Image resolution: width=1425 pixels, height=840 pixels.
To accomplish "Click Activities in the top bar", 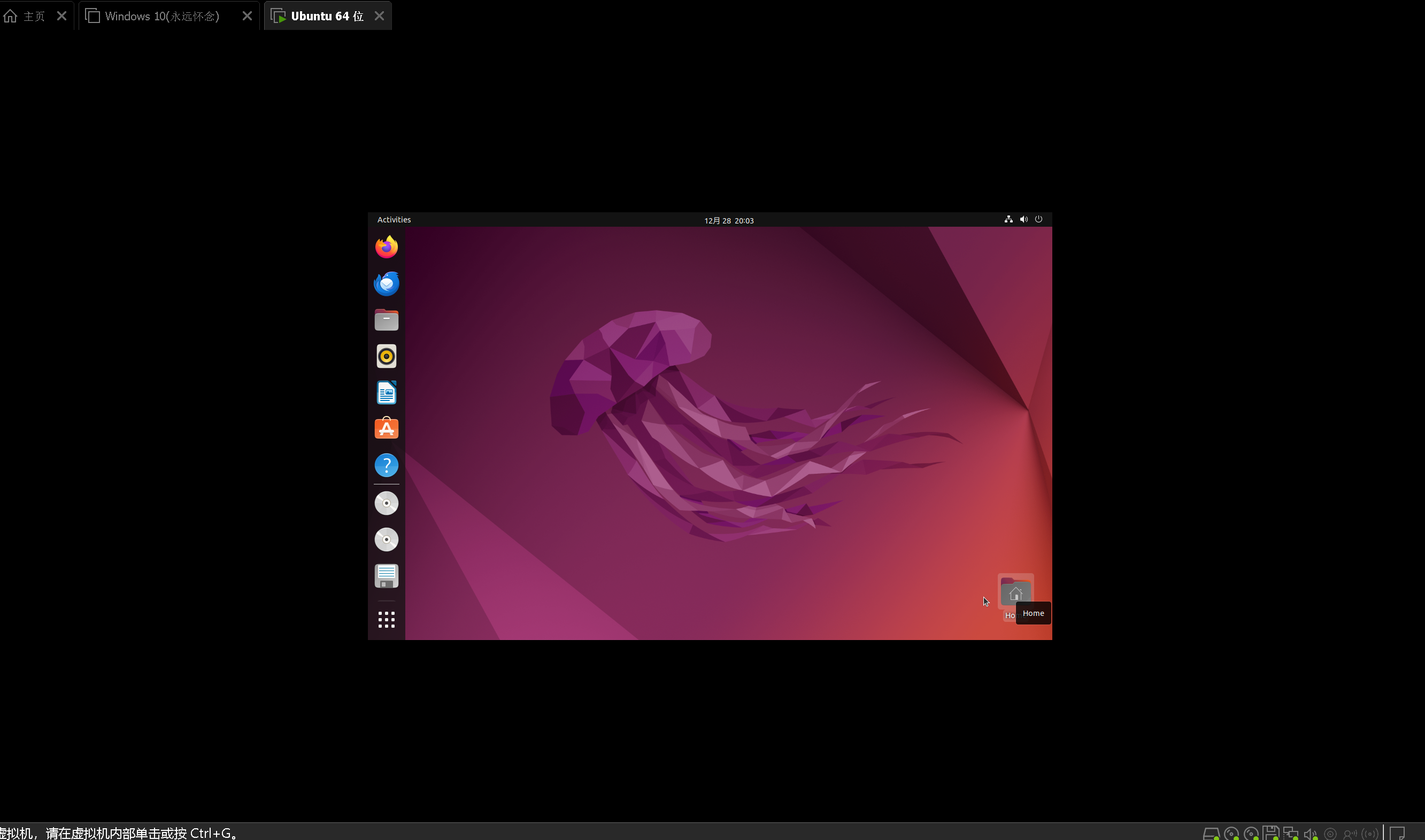I will [394, 220].
